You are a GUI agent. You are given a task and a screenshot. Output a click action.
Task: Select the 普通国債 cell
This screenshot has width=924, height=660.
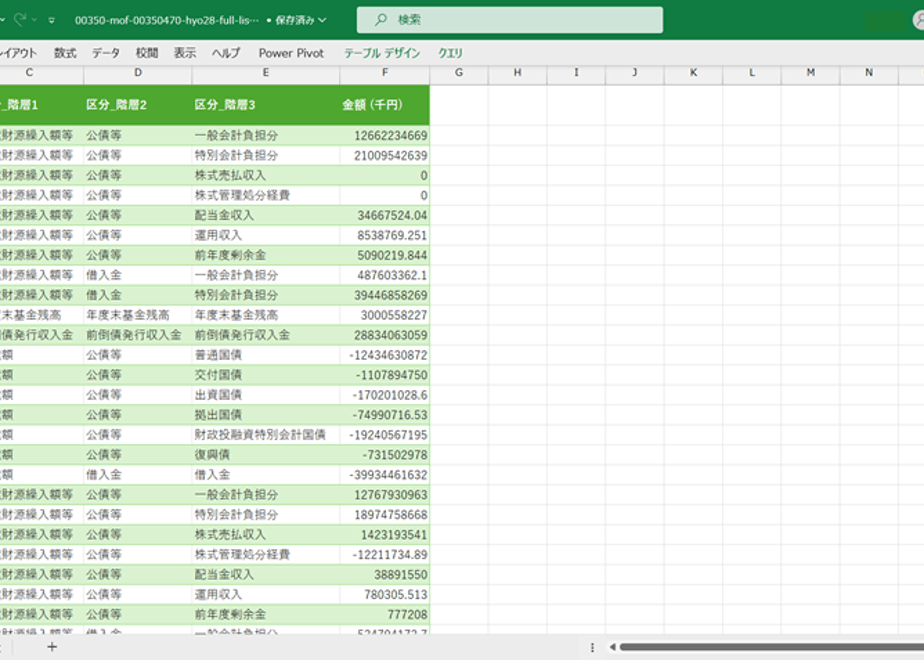coord(266,355)
